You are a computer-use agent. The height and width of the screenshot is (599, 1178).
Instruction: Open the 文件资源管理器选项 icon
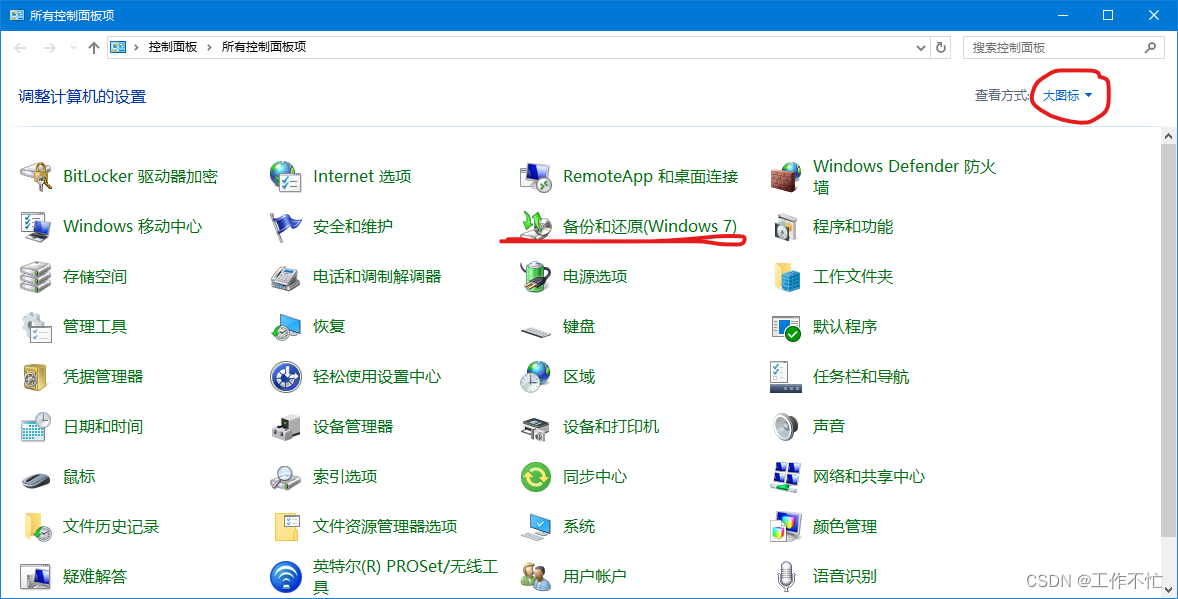(x=285, y=527)
